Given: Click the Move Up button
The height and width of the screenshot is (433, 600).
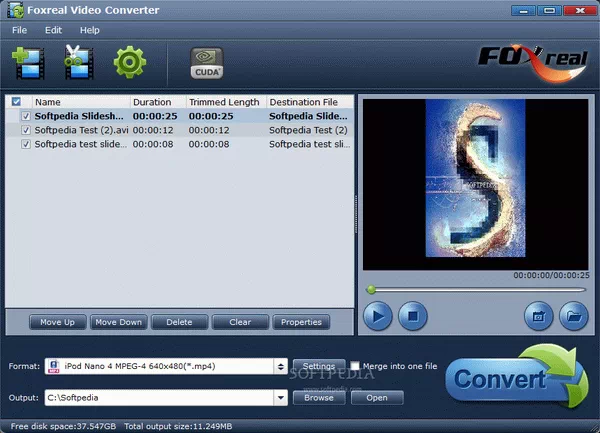Looking at the screenshot, I should click(x=57, y=322).
